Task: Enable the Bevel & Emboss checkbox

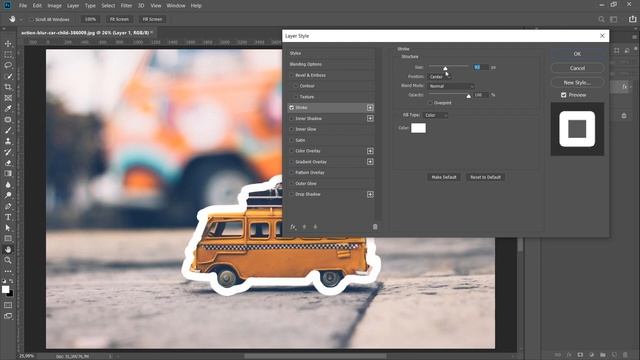Action: pyautogui.click(x=291, y=75)
